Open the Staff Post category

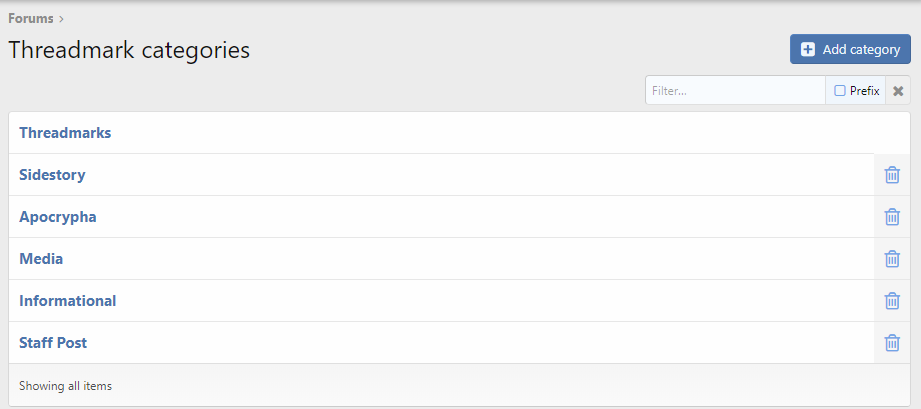(x=53, y=343)
